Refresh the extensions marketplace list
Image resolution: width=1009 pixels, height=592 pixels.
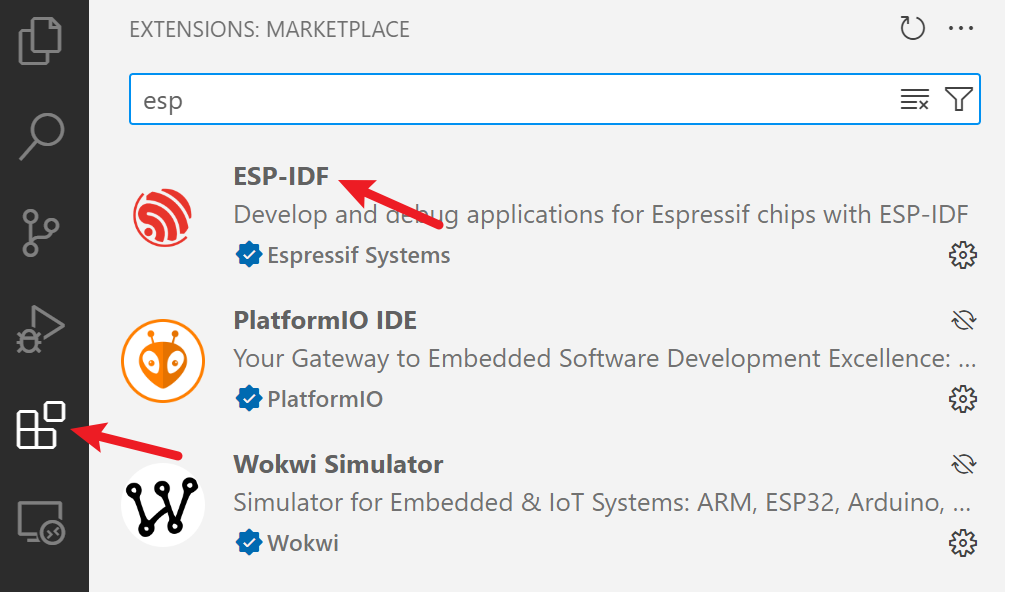(x=912, y=28)
